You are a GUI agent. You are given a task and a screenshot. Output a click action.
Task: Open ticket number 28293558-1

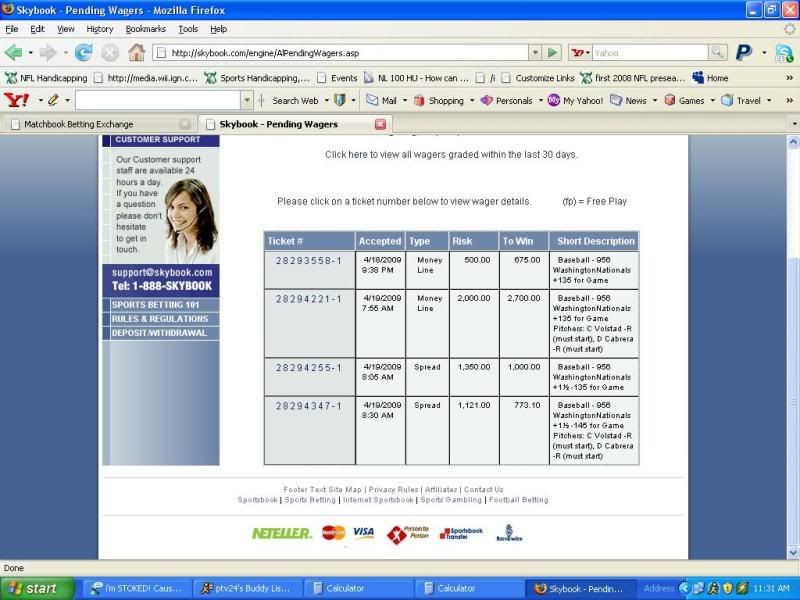click(x=309, y=261)
